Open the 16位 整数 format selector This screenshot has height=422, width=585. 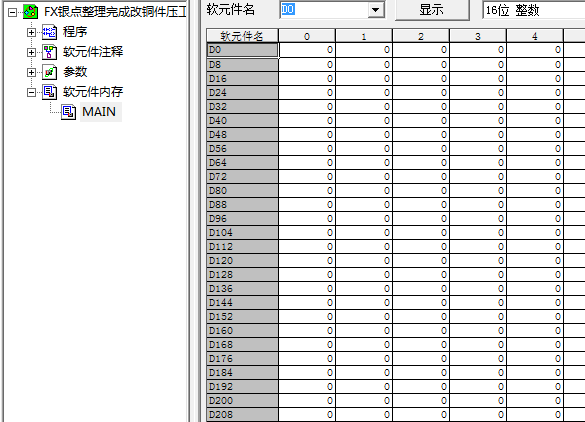coord(534,10)
